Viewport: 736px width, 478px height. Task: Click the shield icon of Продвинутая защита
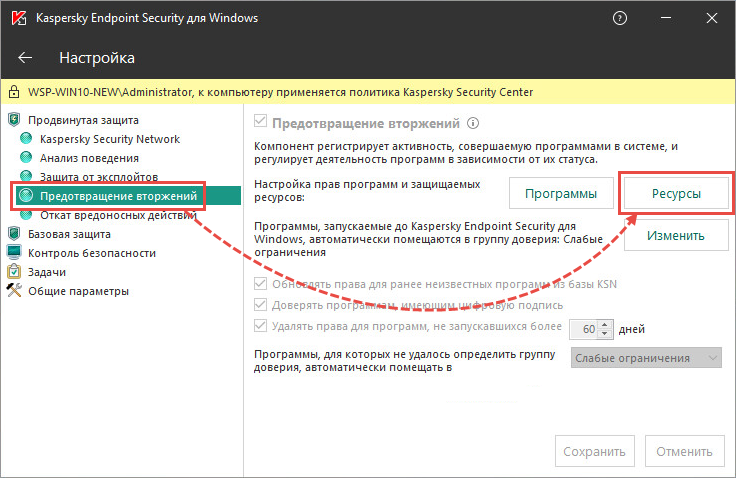14,120
